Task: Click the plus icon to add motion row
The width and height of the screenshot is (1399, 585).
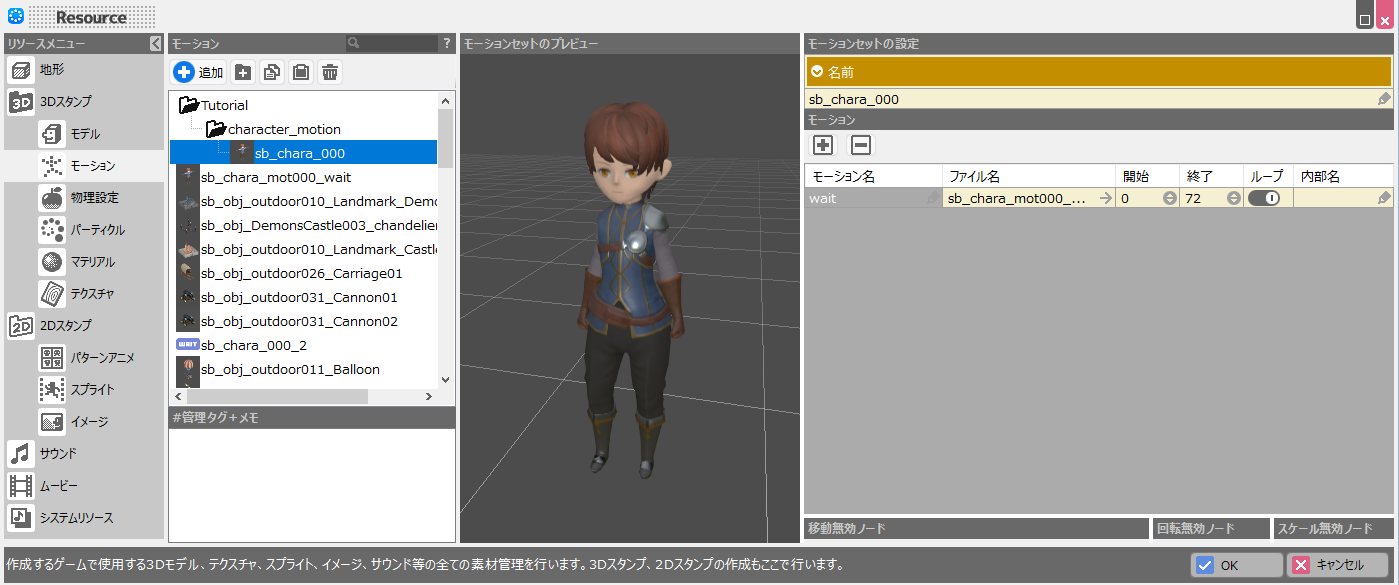Action: click(823, 145)
